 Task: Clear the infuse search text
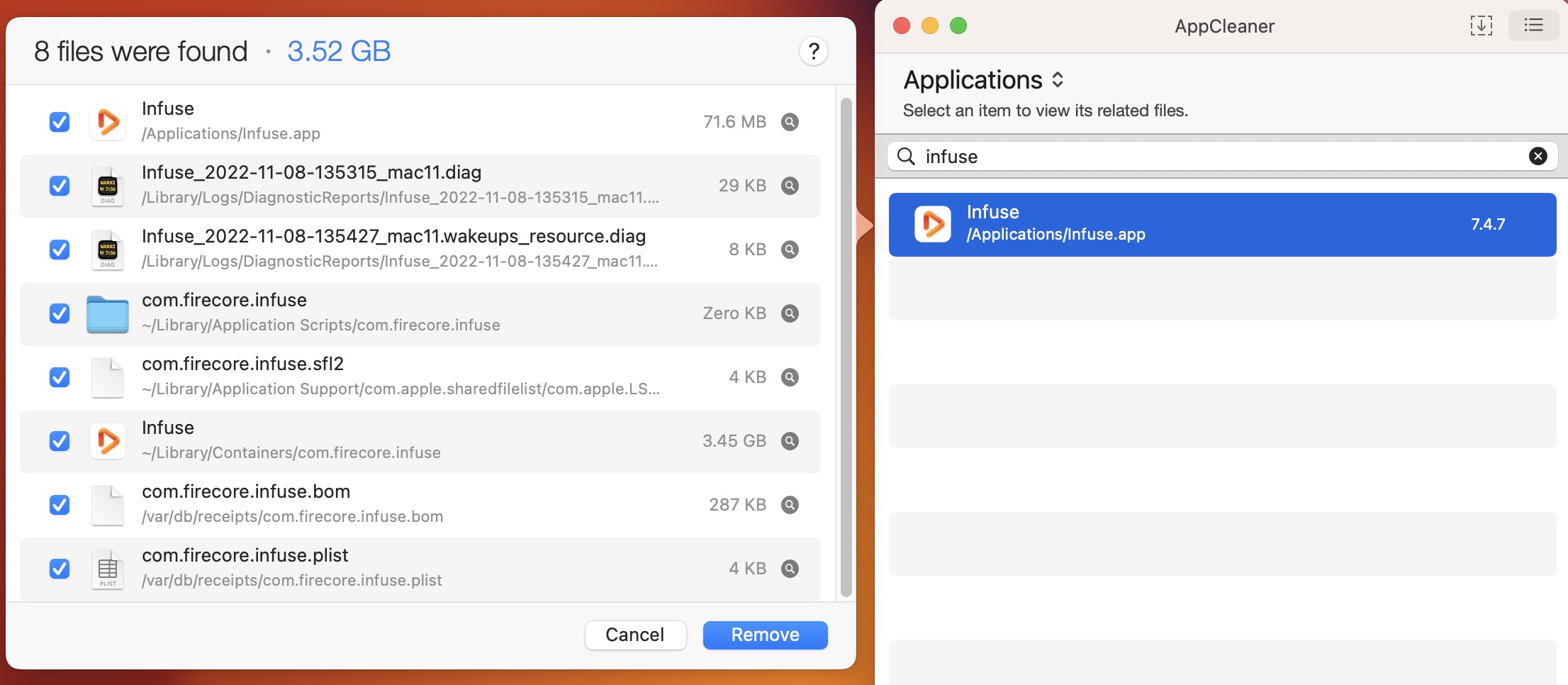[x=1538, y=156]
